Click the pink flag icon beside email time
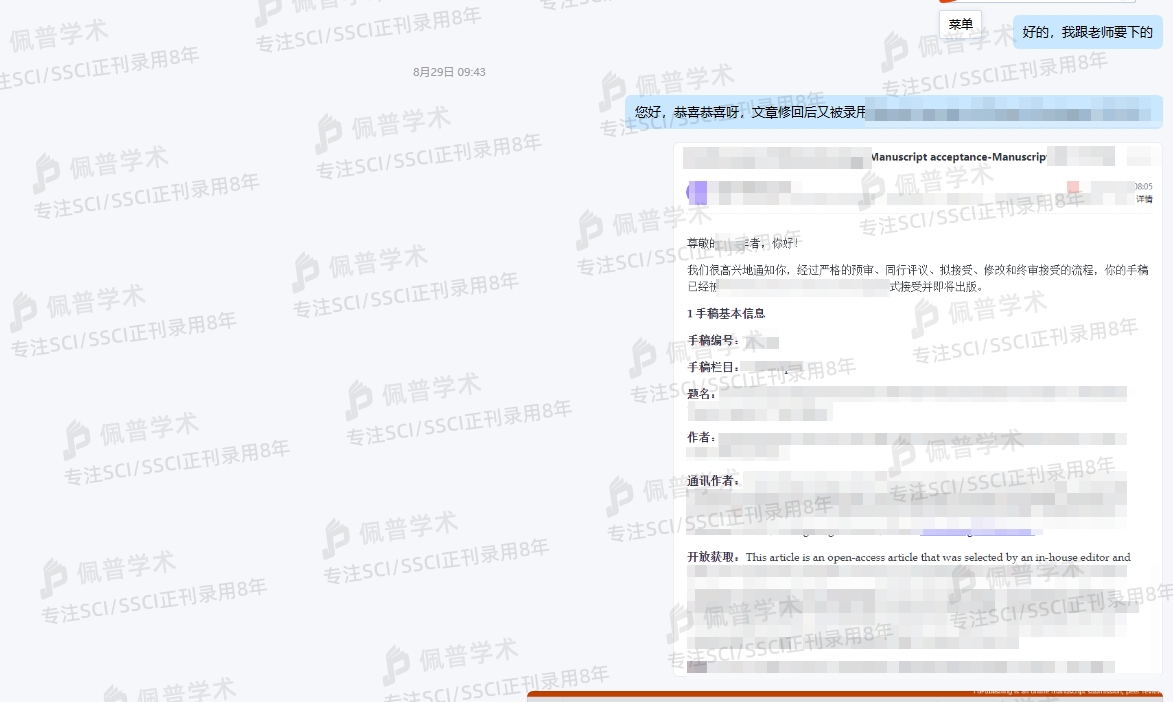Viewport: 1173px width, 702px height. [1073, 187]
